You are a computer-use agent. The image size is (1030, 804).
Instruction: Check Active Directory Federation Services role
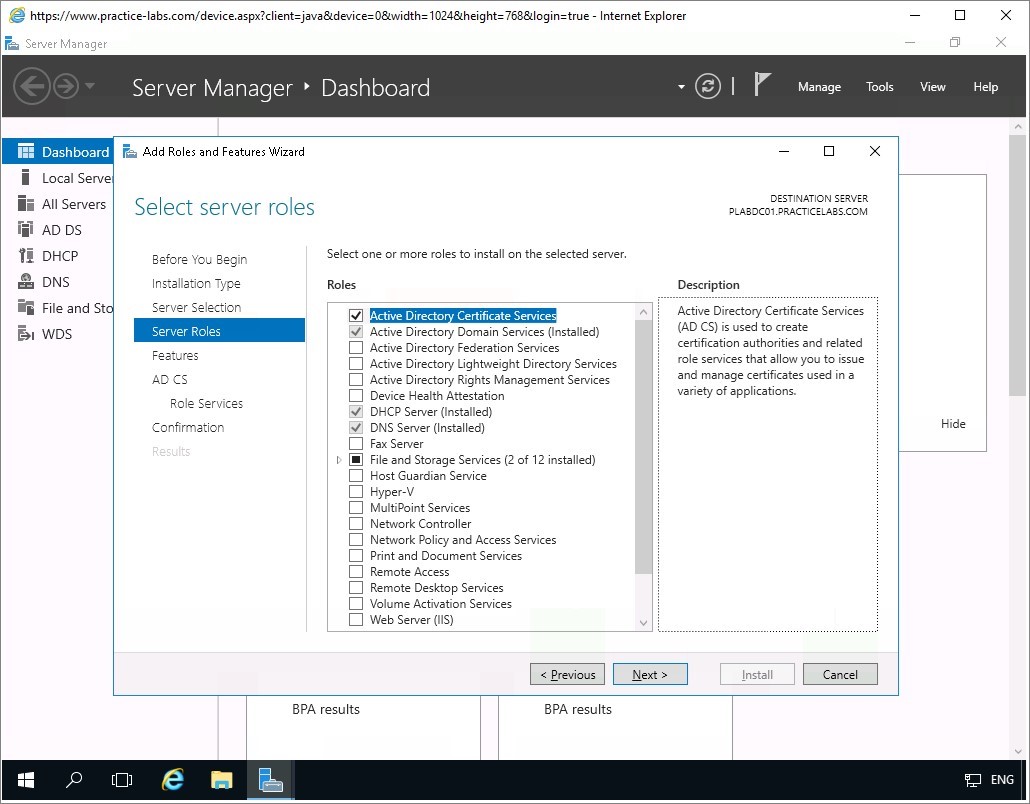[x=356, y=347]
